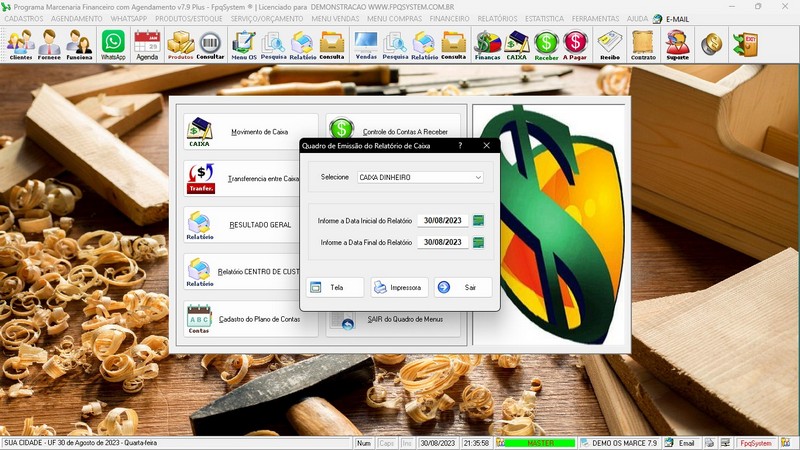Click the gold coin toolbar icon
Viewport: 800px width, 450px height.
pos(711,44)
